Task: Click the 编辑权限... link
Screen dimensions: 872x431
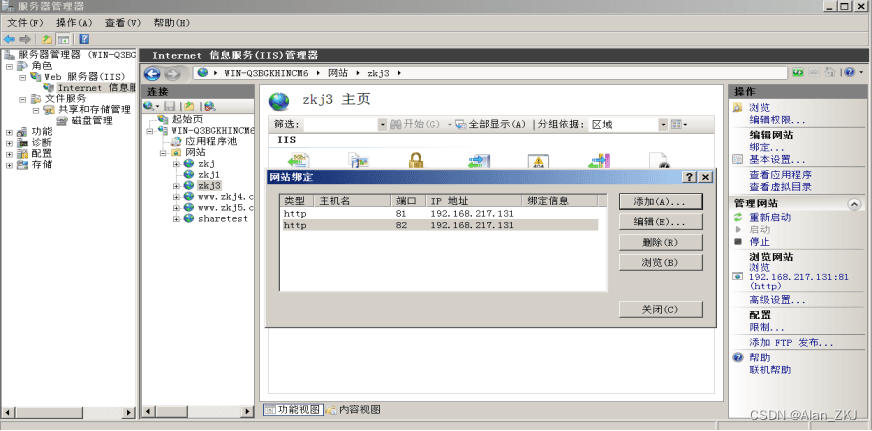Action: [777, 120]
